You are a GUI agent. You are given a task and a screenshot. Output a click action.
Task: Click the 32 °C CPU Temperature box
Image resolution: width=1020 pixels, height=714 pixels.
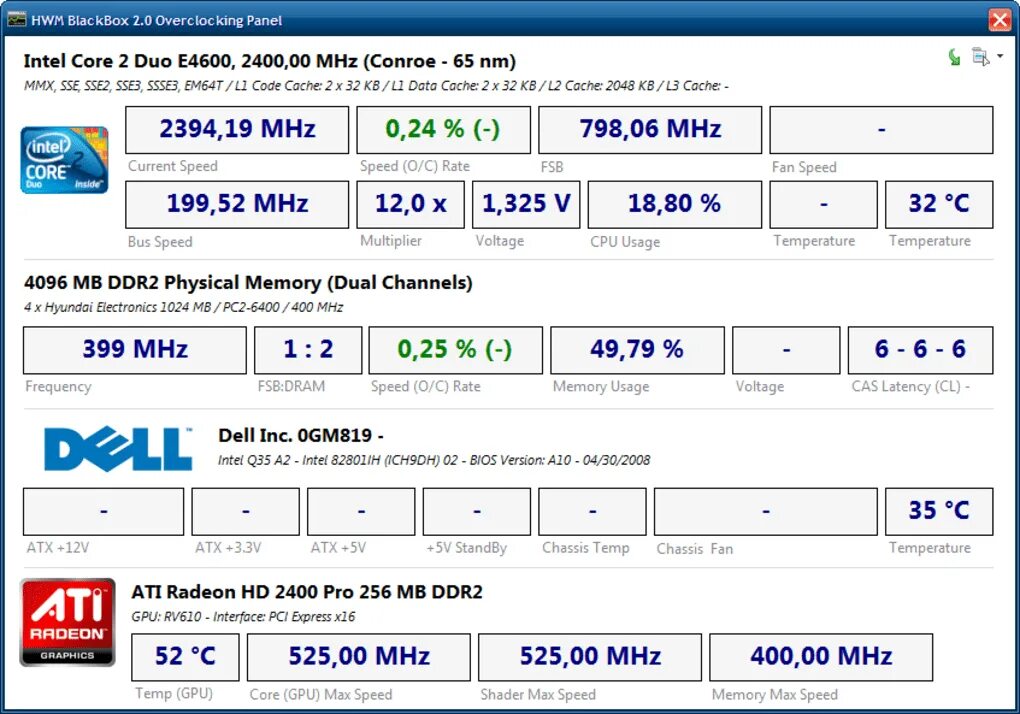pyautogui.click(x=939, y=204)
